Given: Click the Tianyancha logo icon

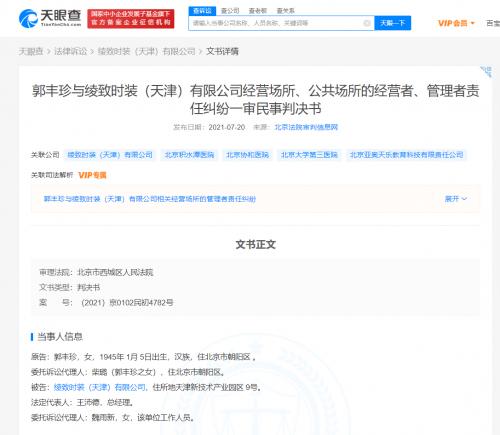Looking at the screenshot, I should point(28,19).
